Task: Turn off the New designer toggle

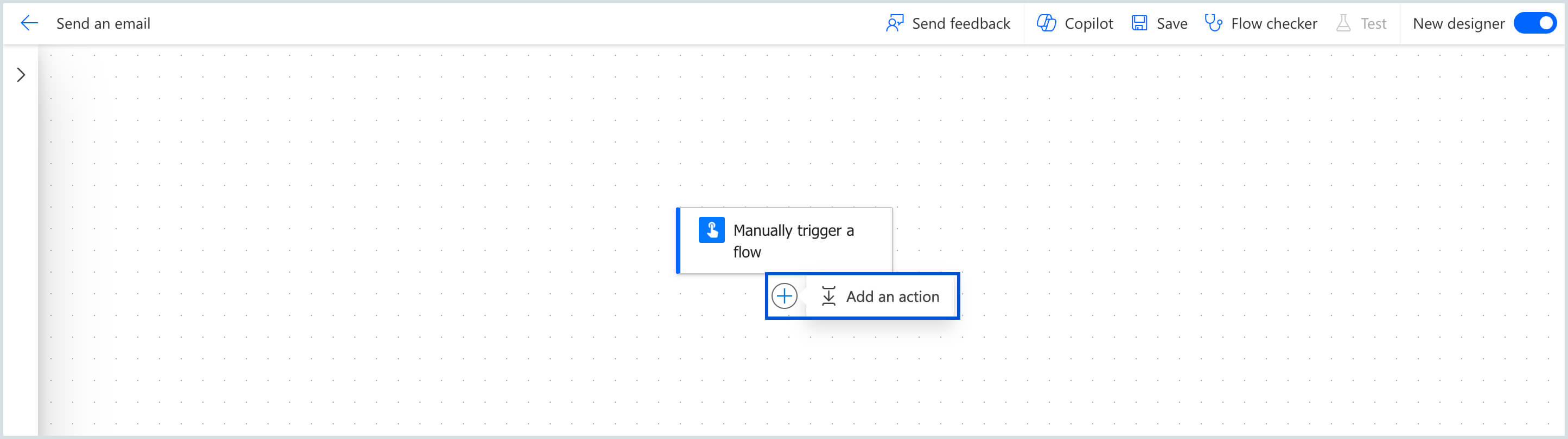Action: click(x=1534, y=24)
